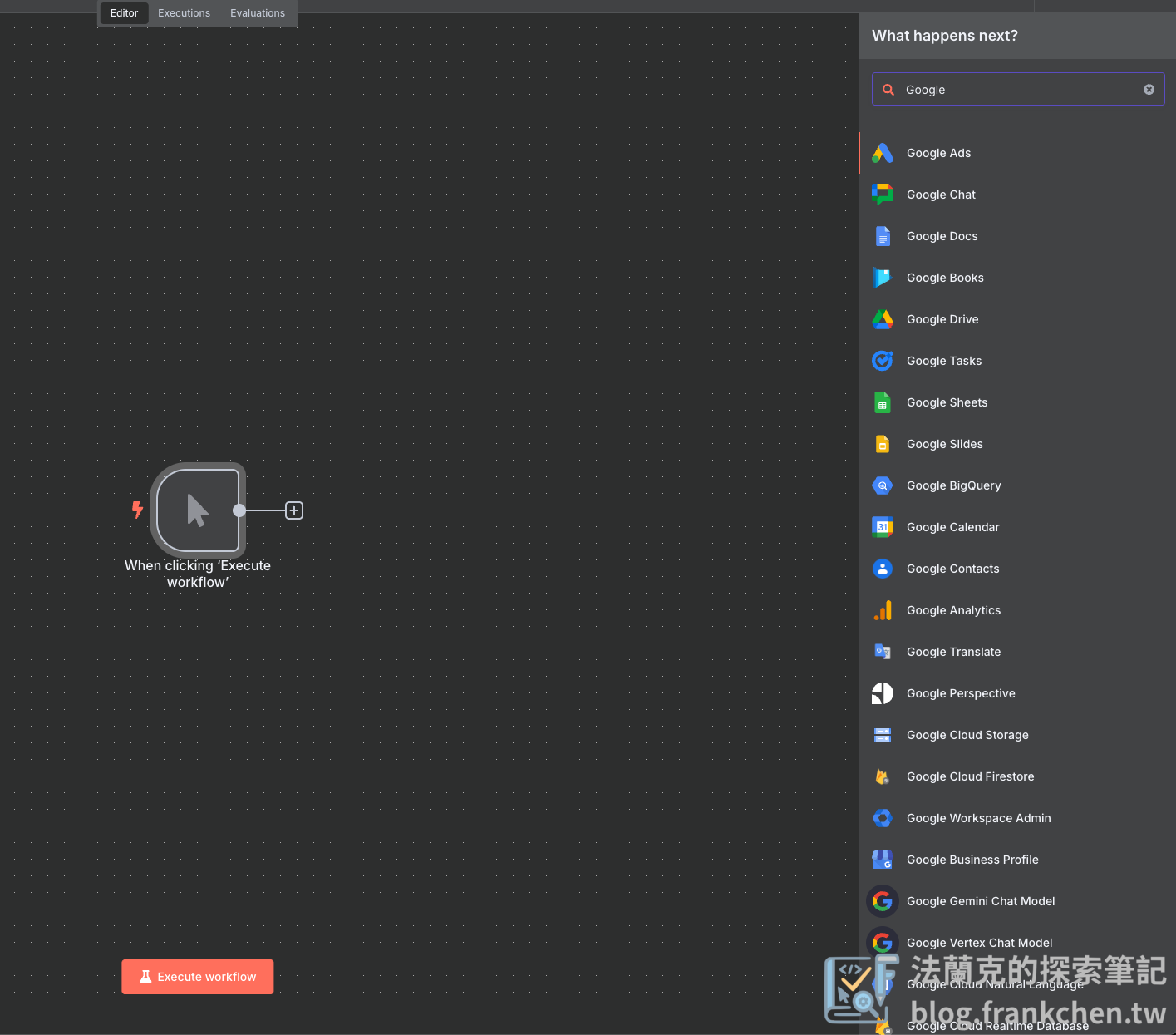The height and width of the screenshot is (1035, 1176).
Task: Select the 'Google Cloud Storage' label
Action: [968, 735]
